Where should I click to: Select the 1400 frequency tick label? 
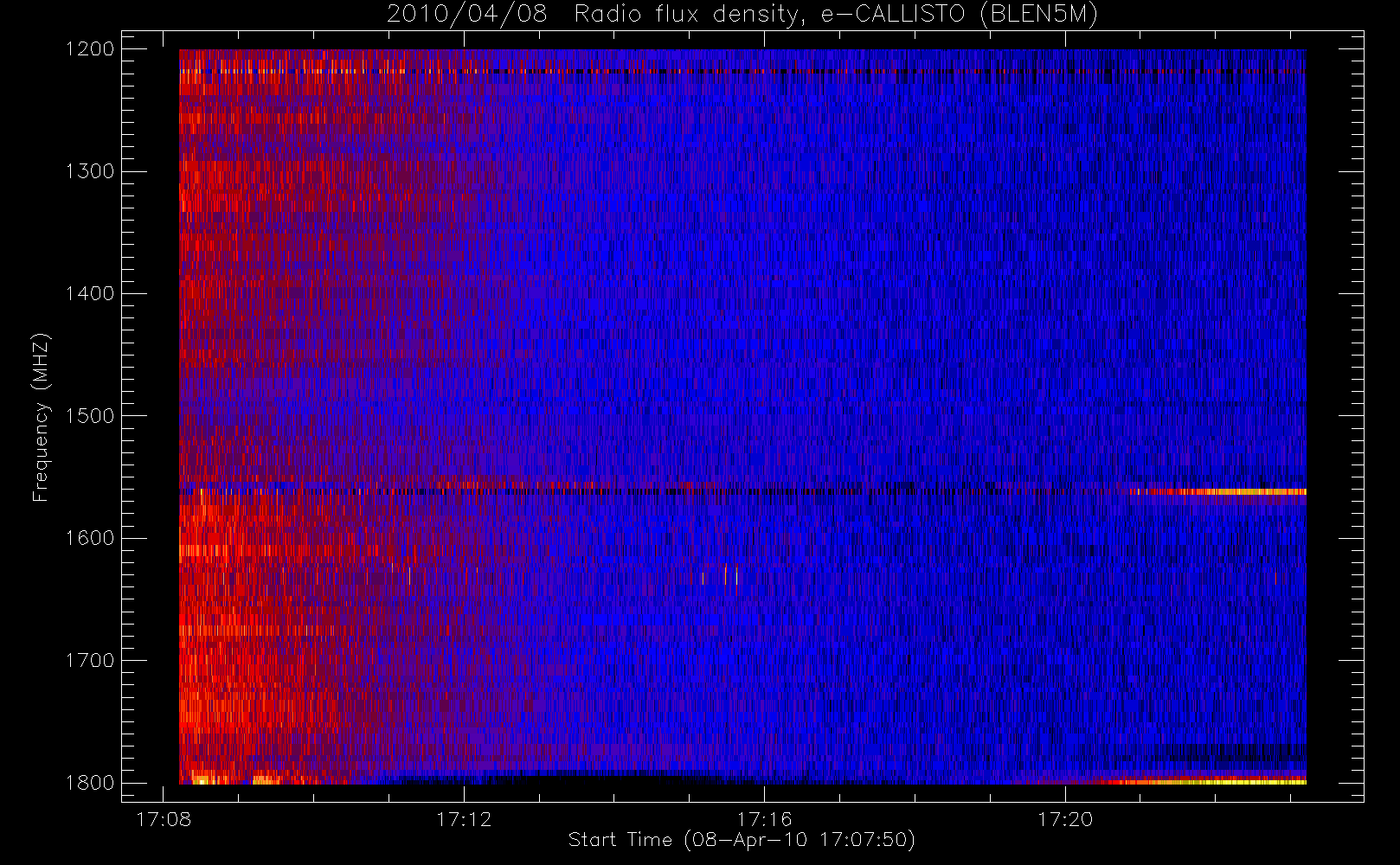tap(90, 294)
